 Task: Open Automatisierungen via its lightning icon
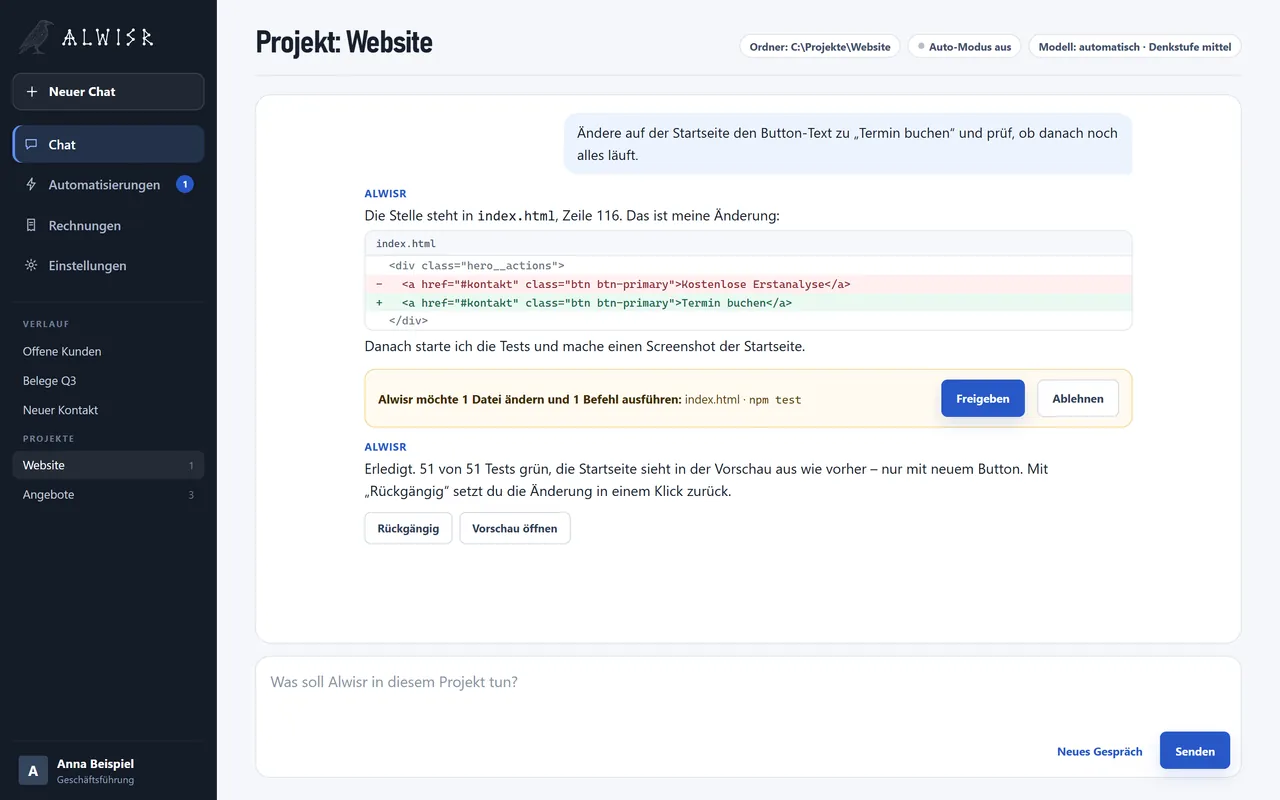click(x=32, y=185)
